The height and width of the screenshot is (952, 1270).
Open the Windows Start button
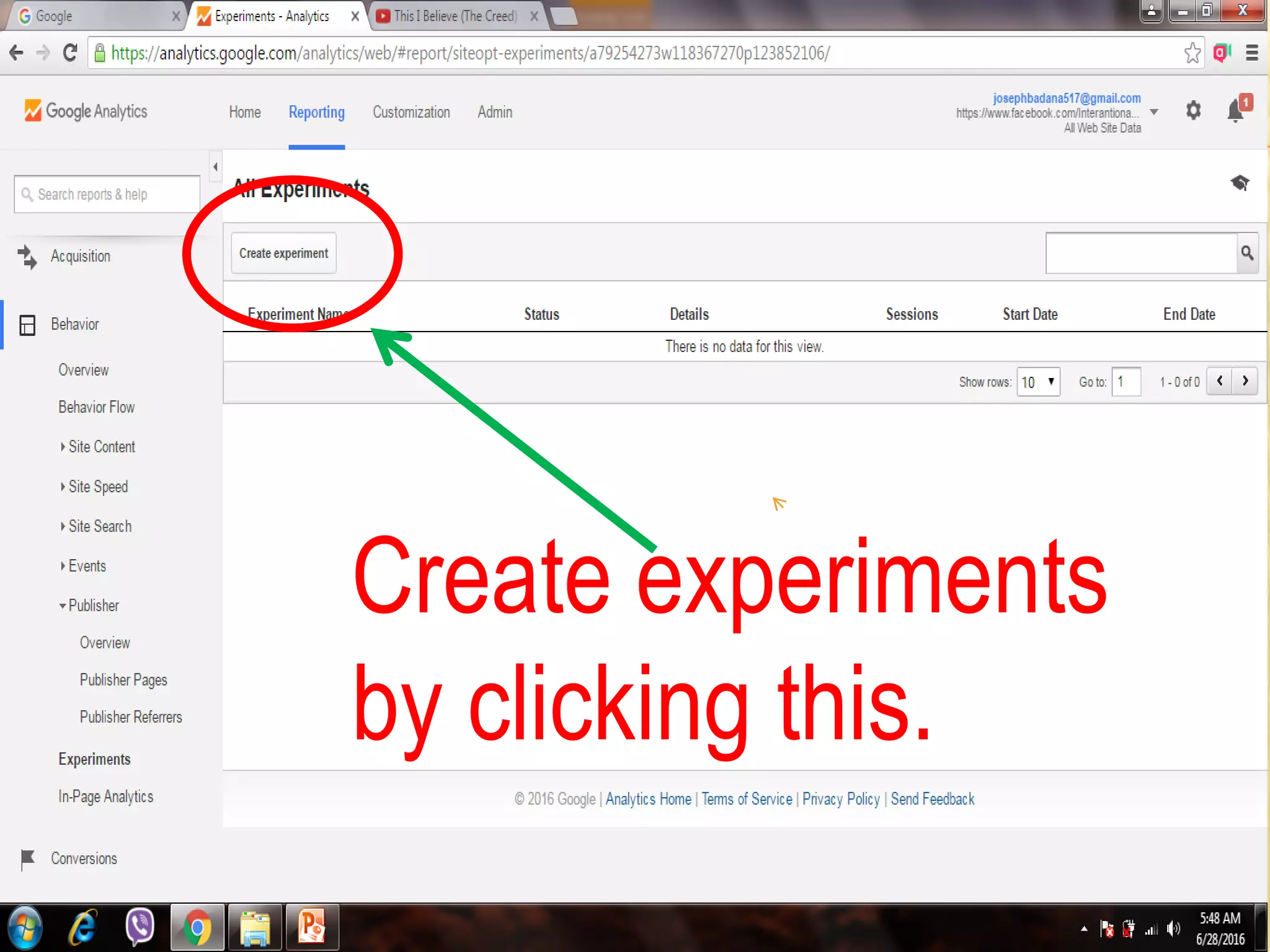pyautogui.click(x=25, y=928)
